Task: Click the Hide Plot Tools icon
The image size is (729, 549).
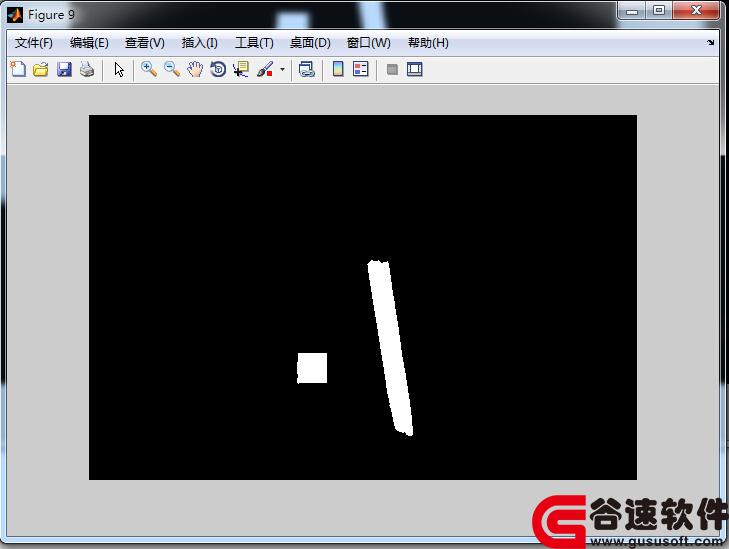Action: (x=392, y=69)
